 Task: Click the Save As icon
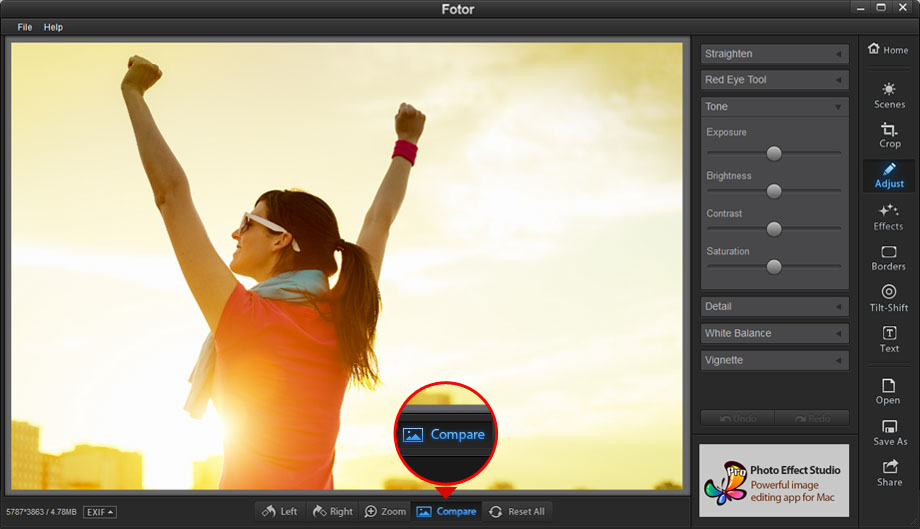pyautogui.click(x=889, y=432)
